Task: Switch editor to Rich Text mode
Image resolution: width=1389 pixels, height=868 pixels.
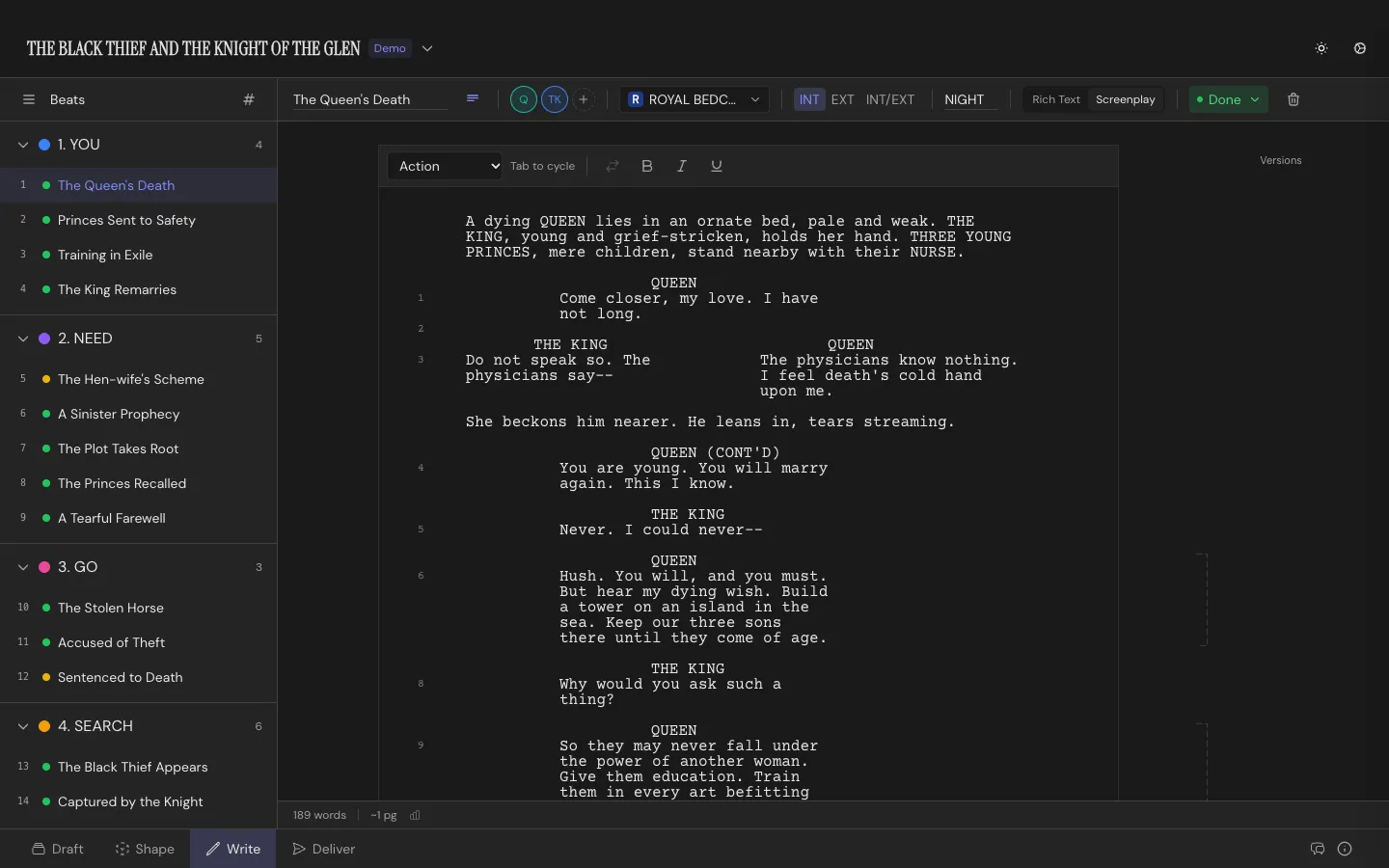Action: pos(1056,99)
